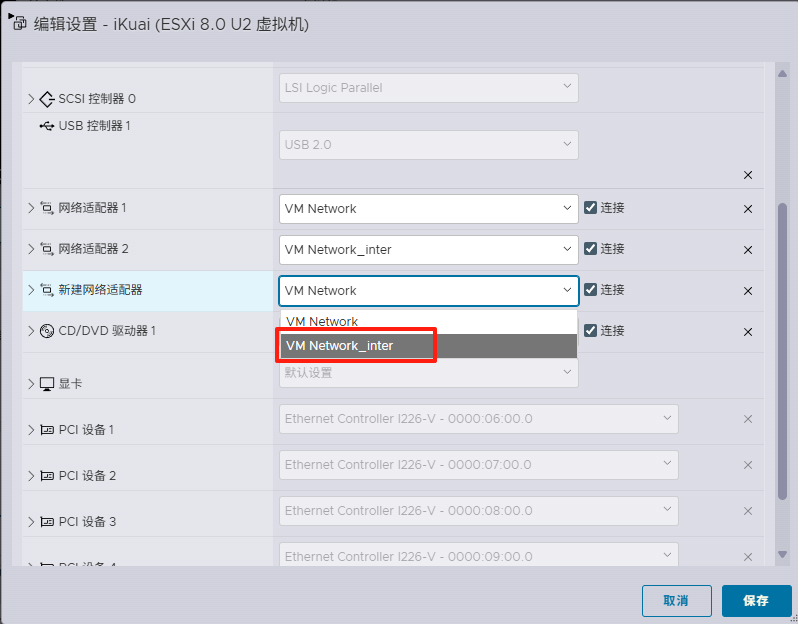Delete the new network adapter via X icon
Viewport: 798px width, 624px height.
point(748,291)
